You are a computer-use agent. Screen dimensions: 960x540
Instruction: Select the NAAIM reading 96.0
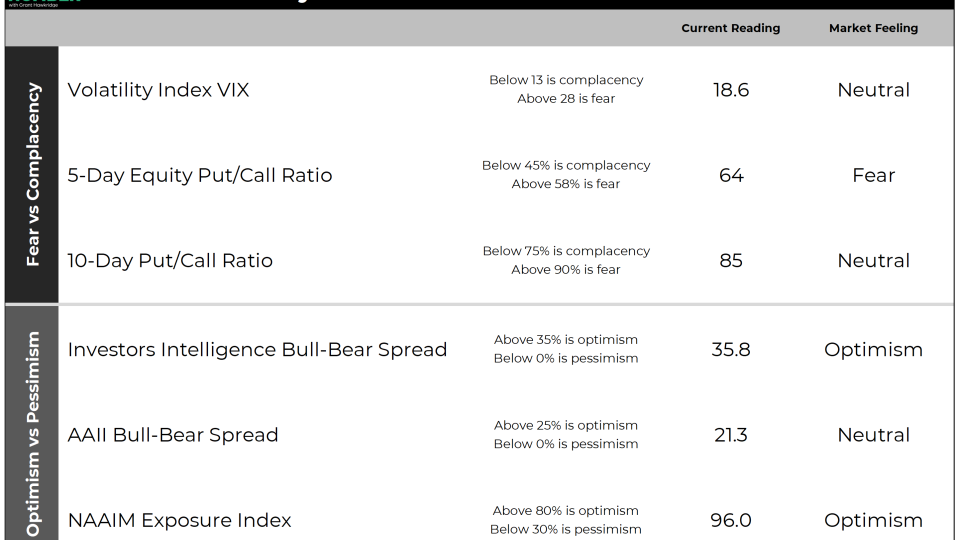(731, 520)
